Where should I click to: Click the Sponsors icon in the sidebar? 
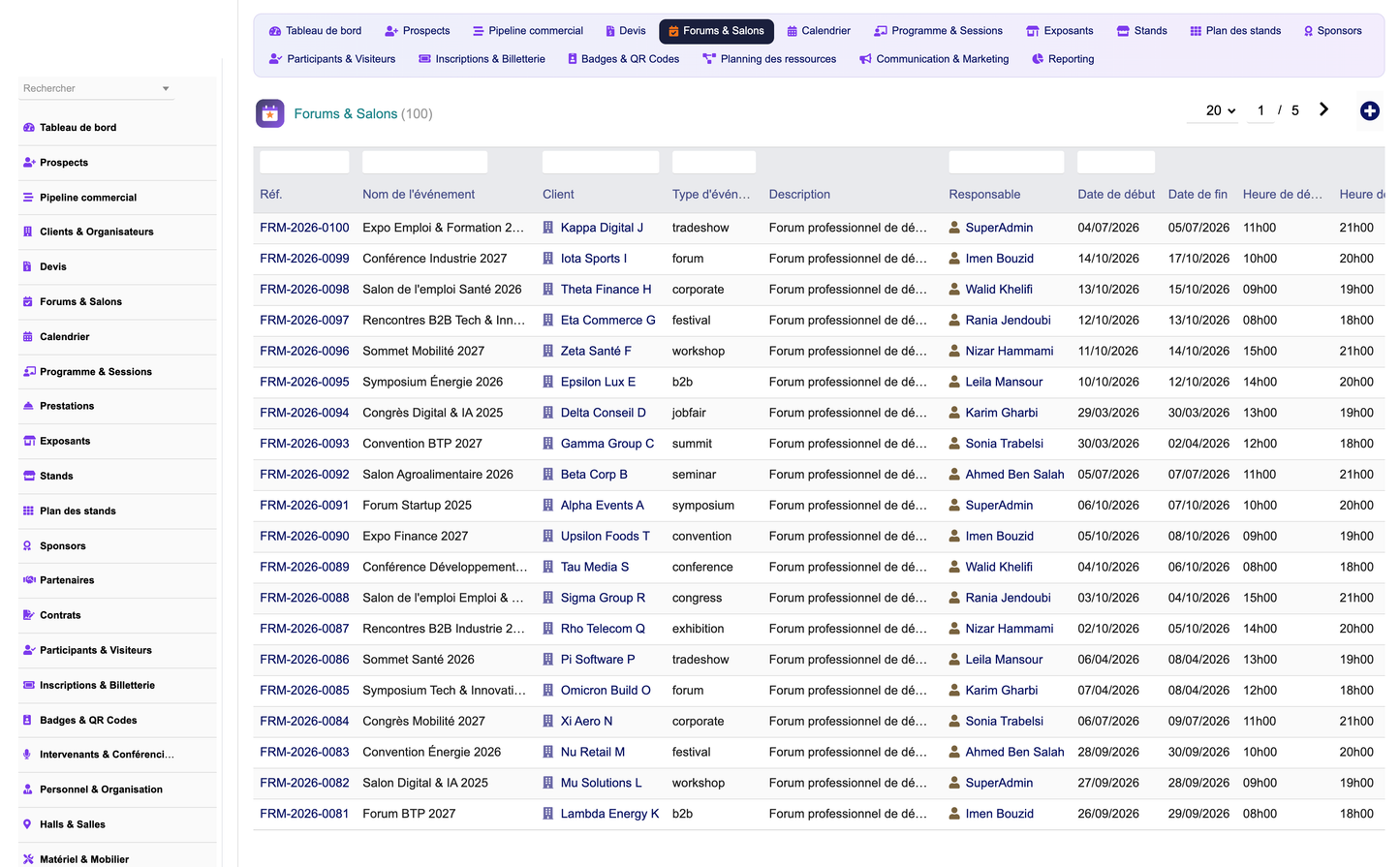tap(28, 546)
